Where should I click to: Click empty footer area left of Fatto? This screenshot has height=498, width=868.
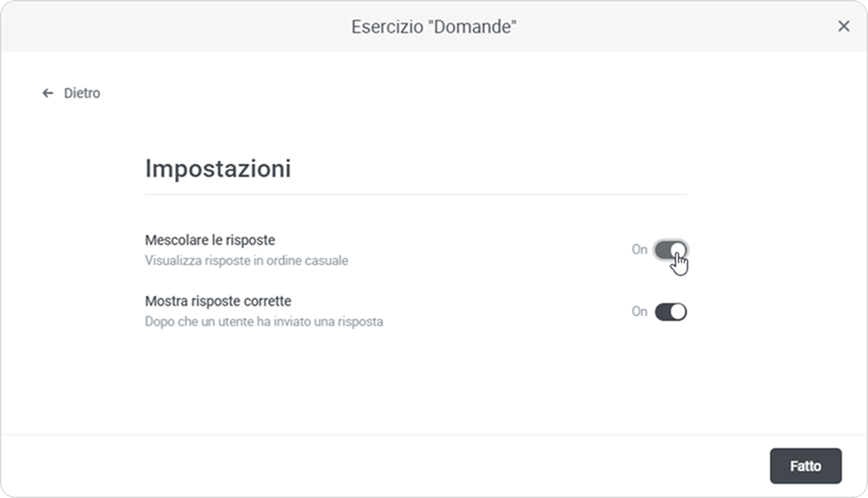tap(400, 466)
